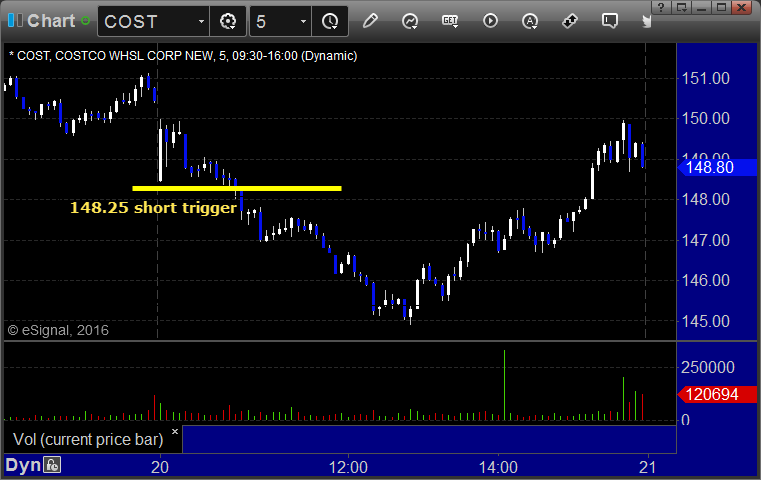Click the 120694 volume value marker
761x480 pixels.
tap(717, 394)
